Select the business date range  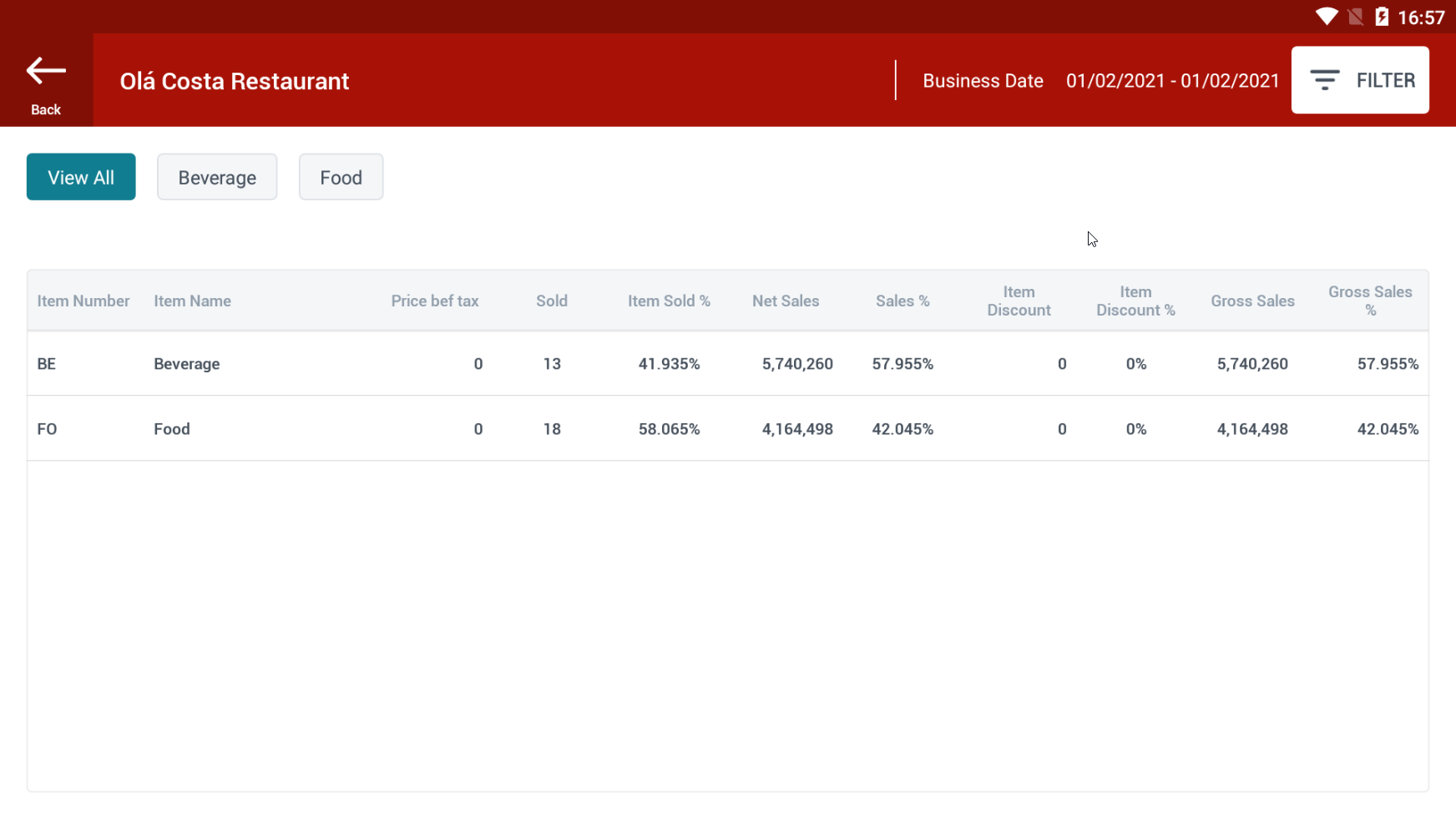[x=1172, y=81]
